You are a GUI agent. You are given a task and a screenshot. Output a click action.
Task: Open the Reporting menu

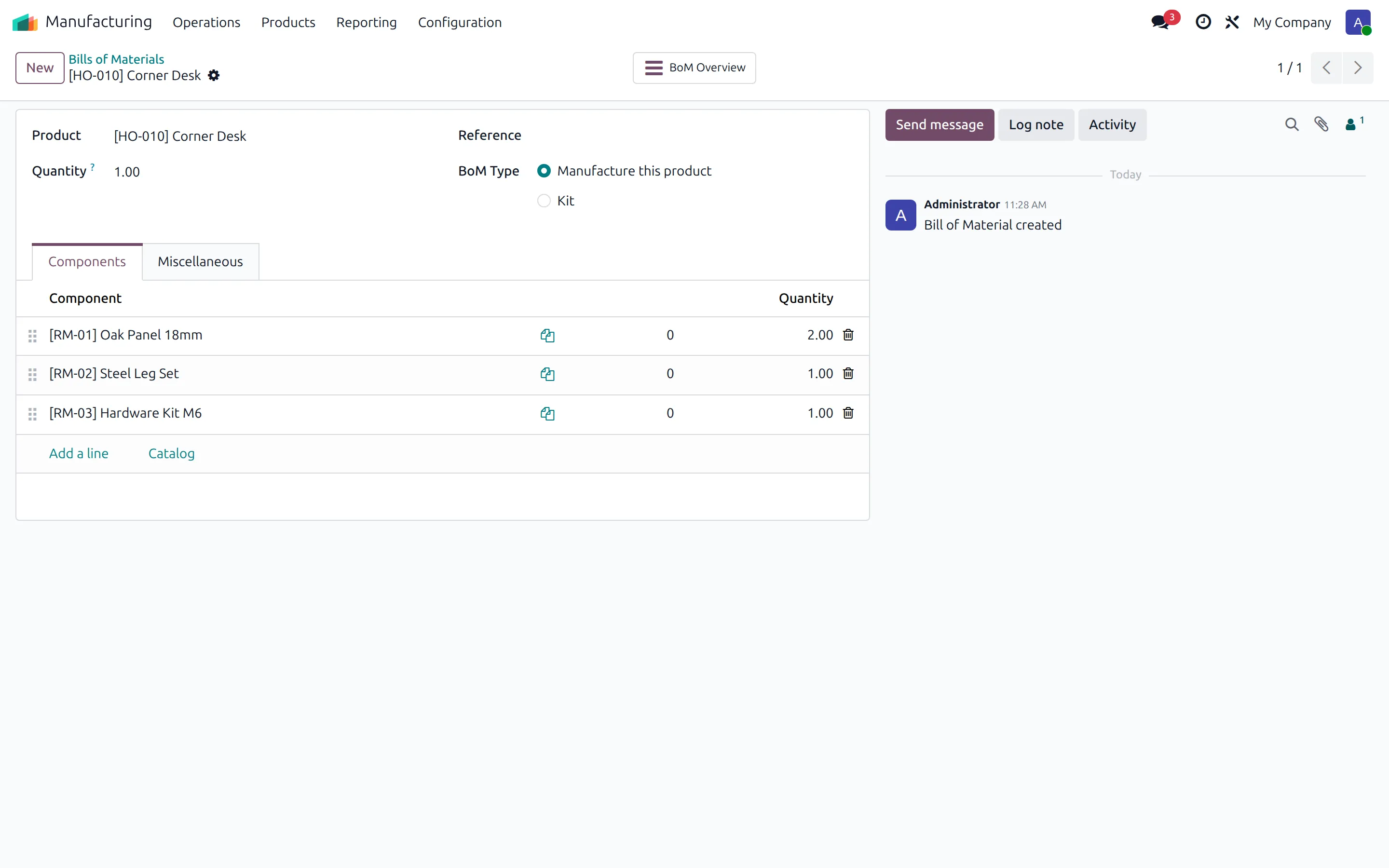(x=366, y=22)
